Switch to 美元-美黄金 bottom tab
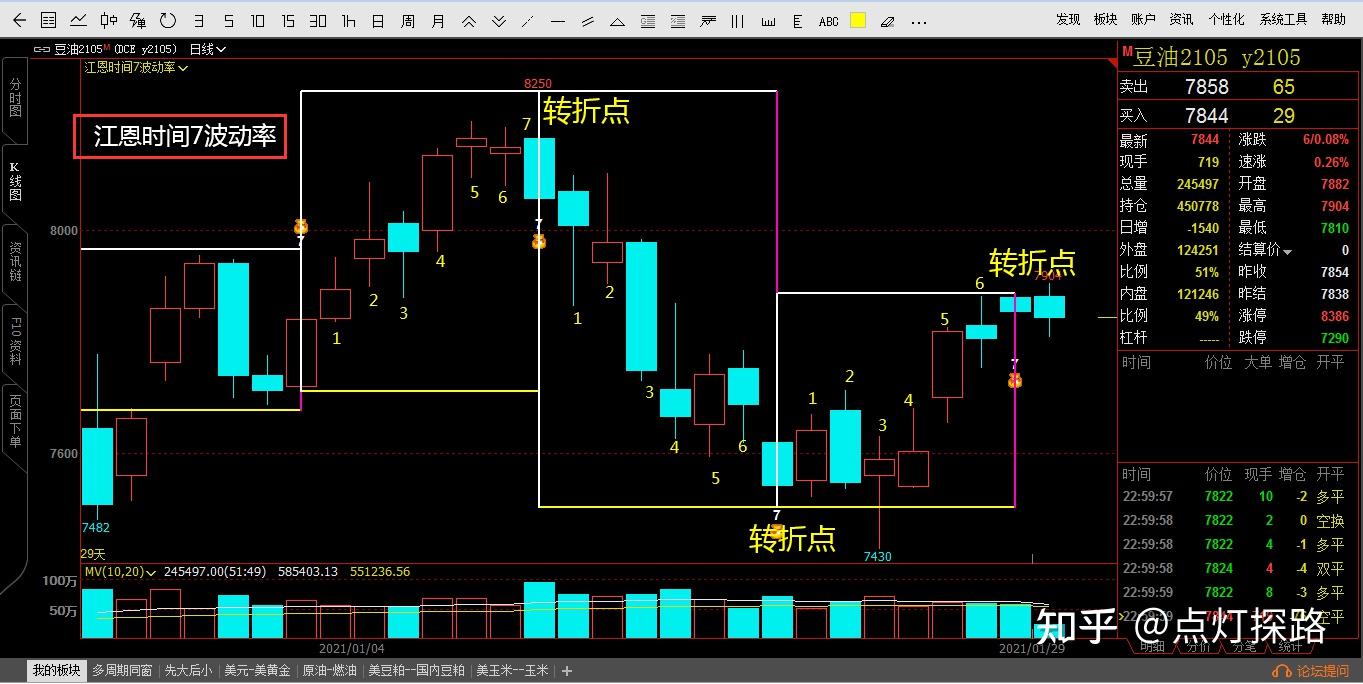The height and width of the screenshot is (684, 1363). (x=257, y=671)
